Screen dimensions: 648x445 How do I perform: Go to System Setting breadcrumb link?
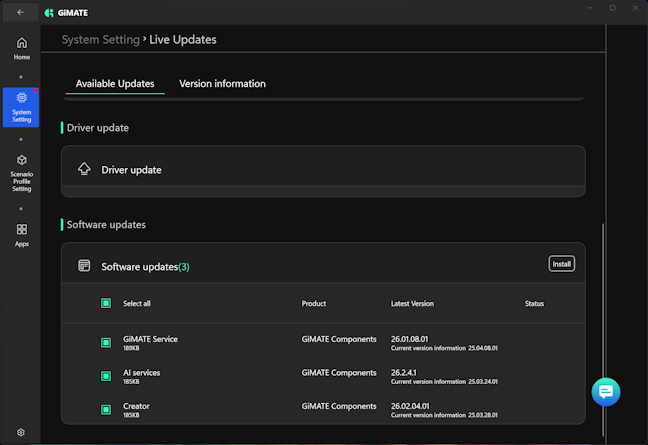pyautogui.click(x=100, y=40)
